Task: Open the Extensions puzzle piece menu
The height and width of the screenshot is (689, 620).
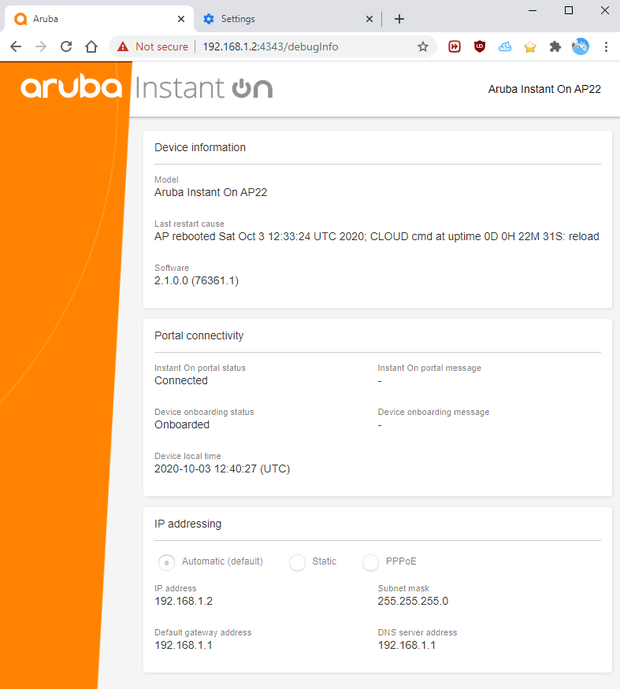Action: (x=555, y=47)
